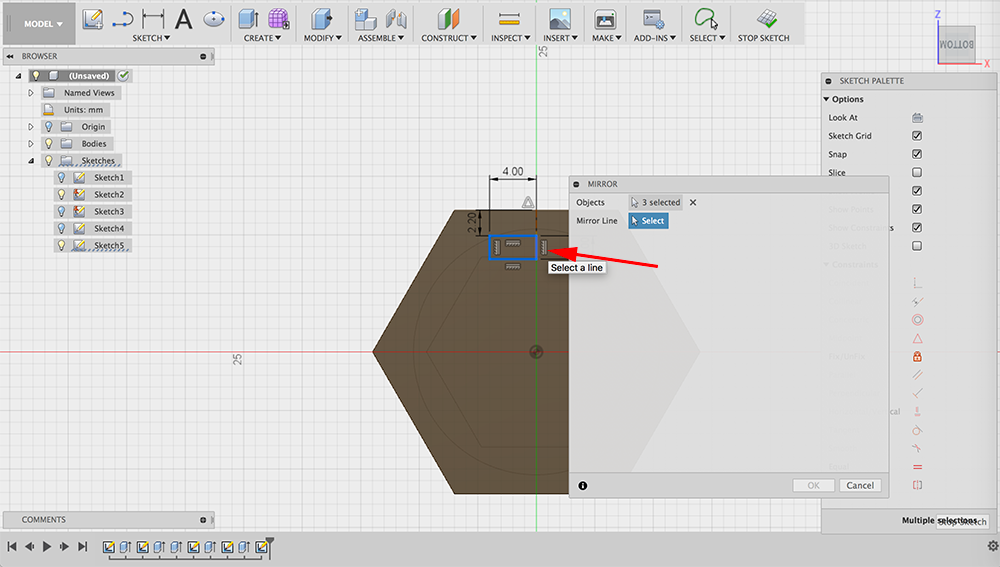This screenshot has width=1000, height=567.
Task: Select the Press Pull icon in Modify
Action: tap(322, 19)
